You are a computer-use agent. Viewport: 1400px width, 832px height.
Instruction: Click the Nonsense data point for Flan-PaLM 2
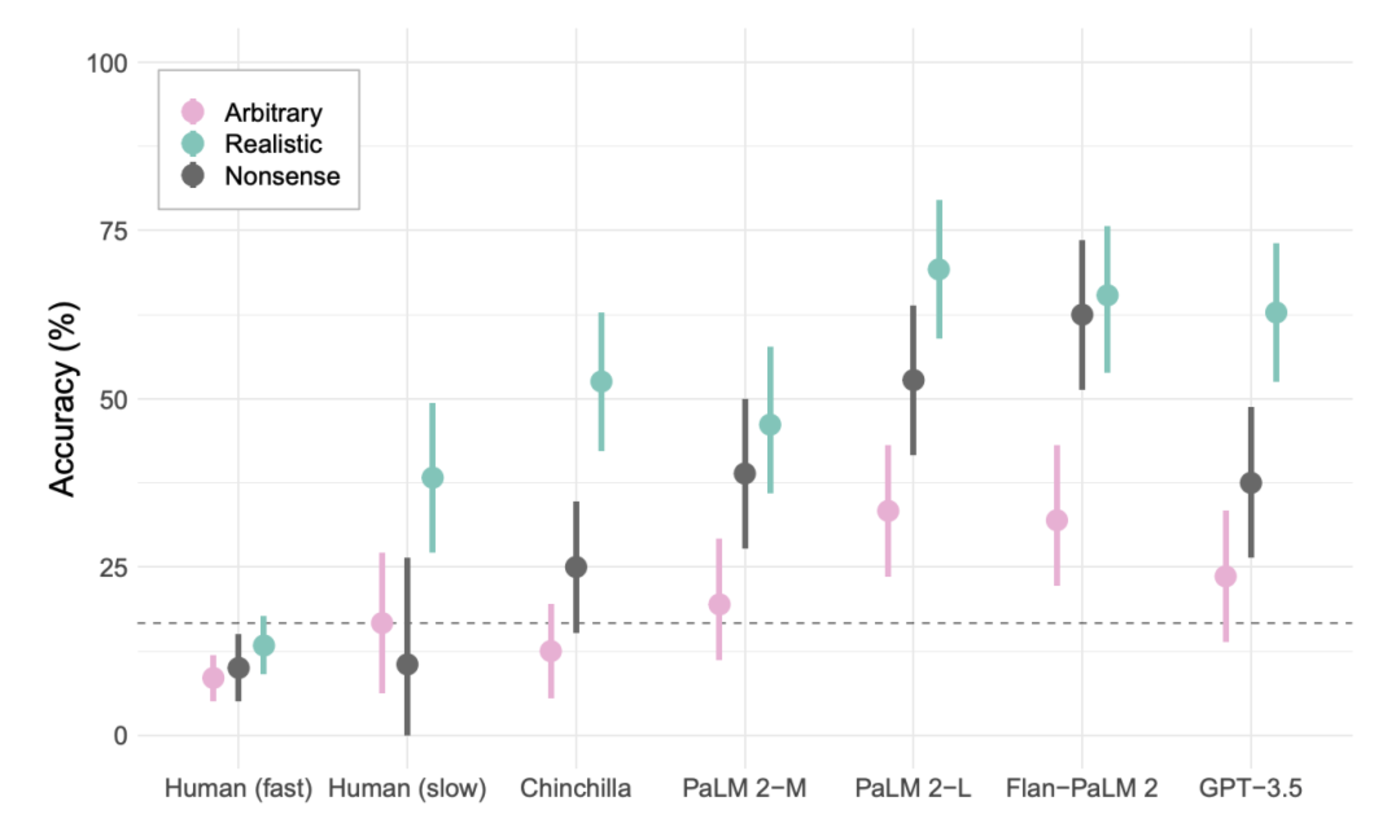pyautogui.click(x=1082, y=314)
